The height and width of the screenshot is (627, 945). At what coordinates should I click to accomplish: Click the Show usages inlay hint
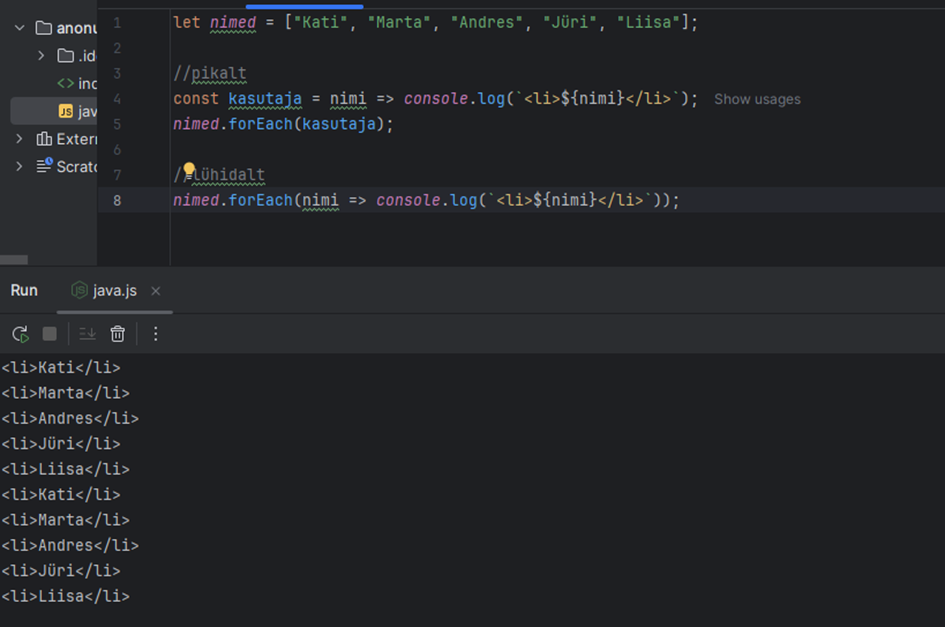click(x=757, y=99)
